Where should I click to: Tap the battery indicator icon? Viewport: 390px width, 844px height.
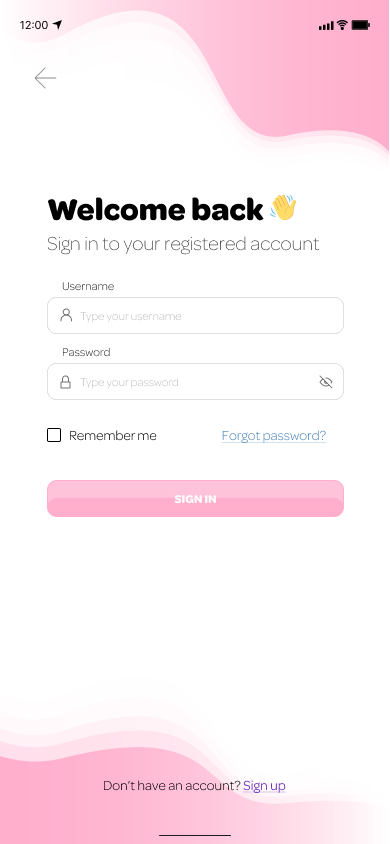(360, 25)
